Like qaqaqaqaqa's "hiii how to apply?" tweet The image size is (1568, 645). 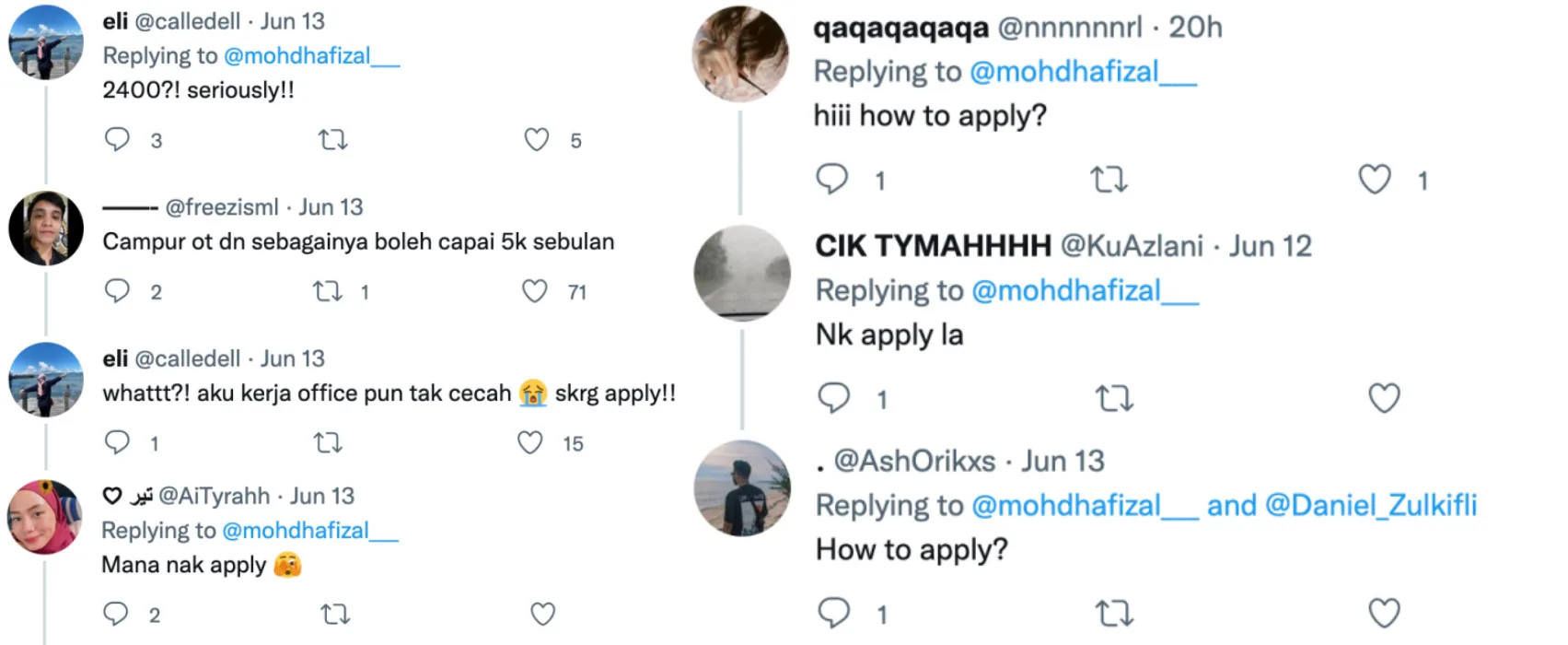1375,179
